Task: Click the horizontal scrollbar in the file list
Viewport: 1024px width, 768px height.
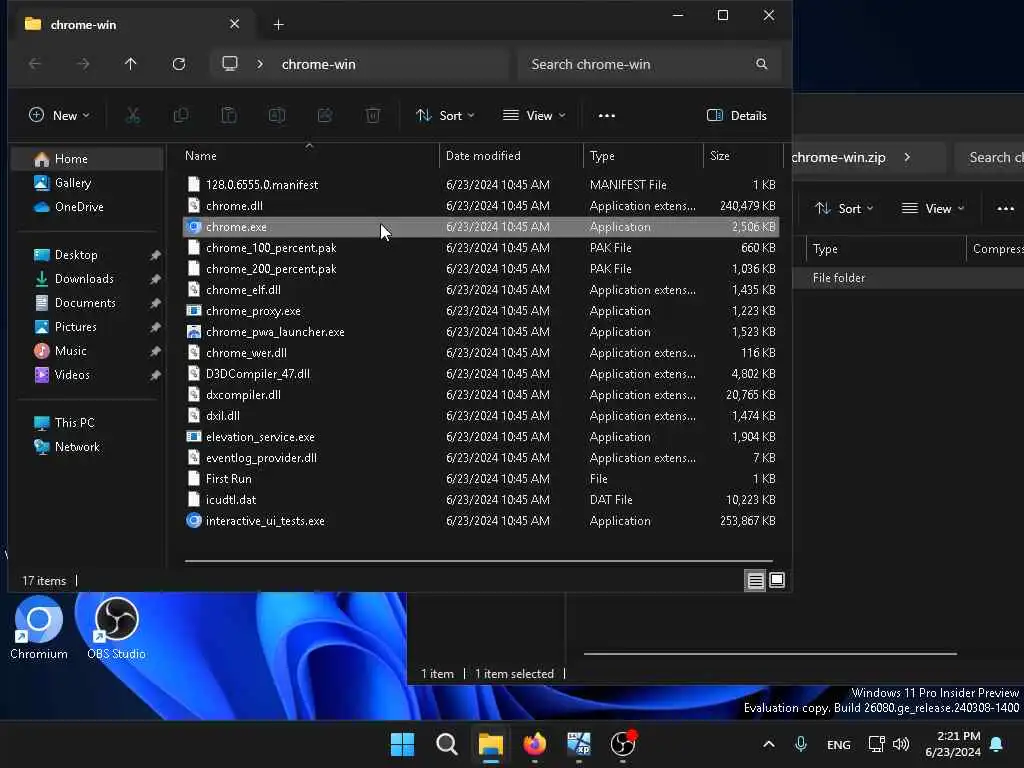Action: [x=479, y=560]
